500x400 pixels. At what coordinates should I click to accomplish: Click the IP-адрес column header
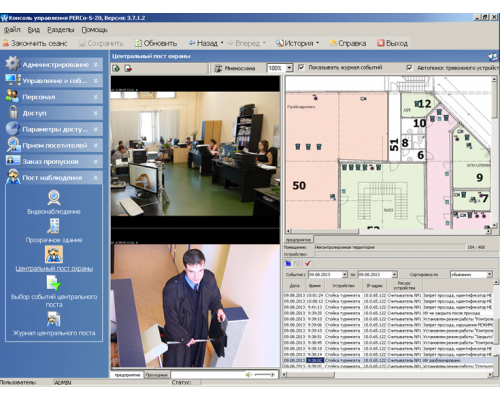pyautogui.click(x=374, y=286)
